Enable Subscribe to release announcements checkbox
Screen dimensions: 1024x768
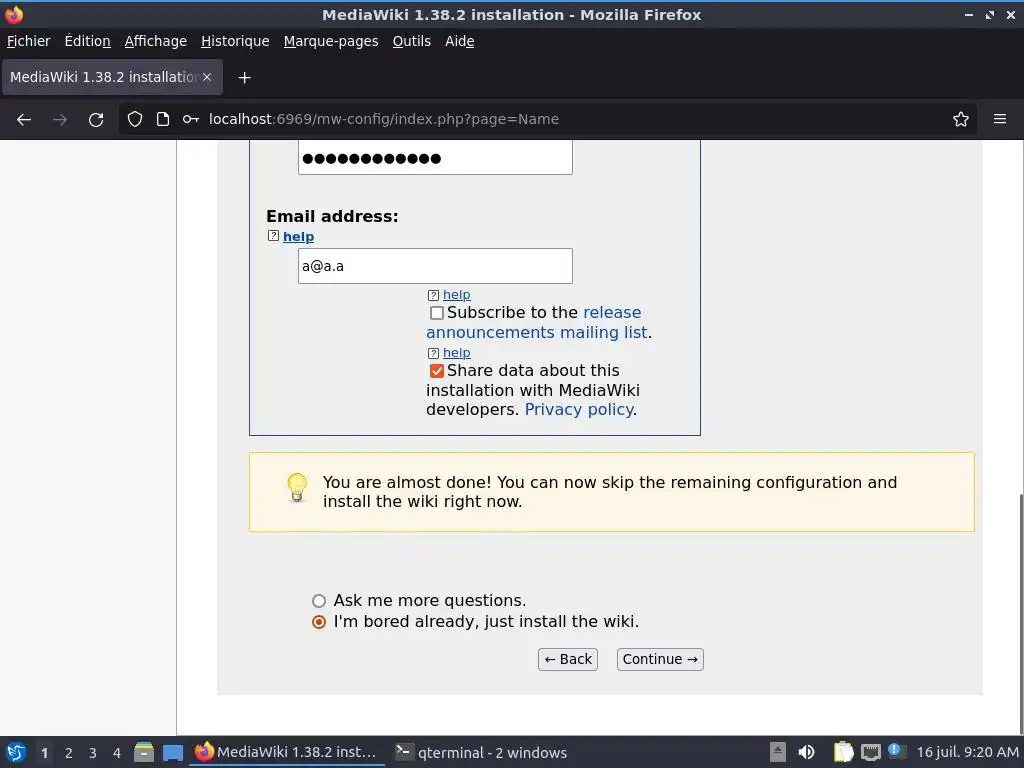(436, 313)
